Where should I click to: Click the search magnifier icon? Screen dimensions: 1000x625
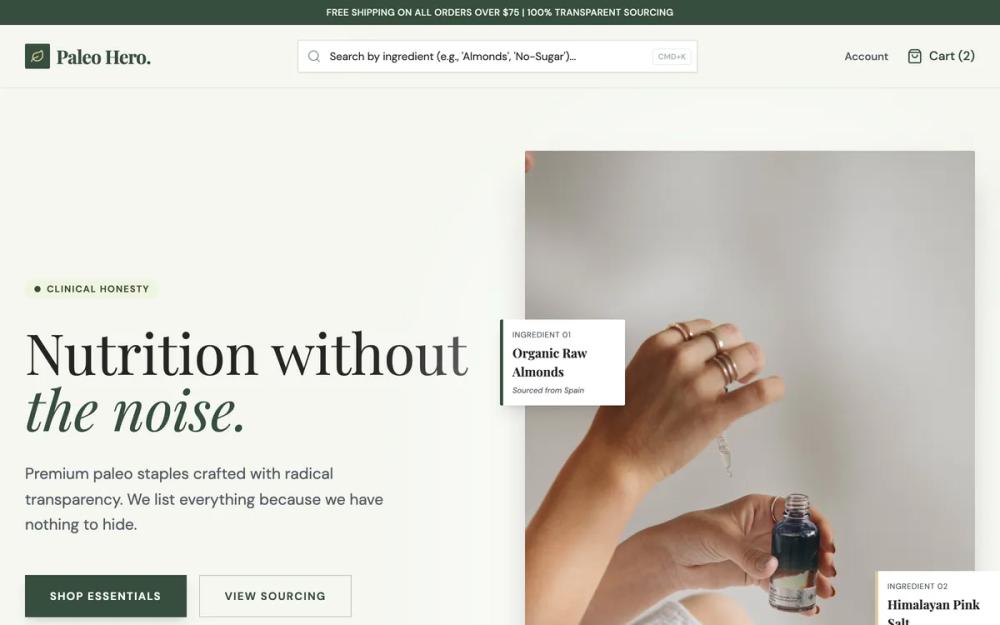coord(314,56)
